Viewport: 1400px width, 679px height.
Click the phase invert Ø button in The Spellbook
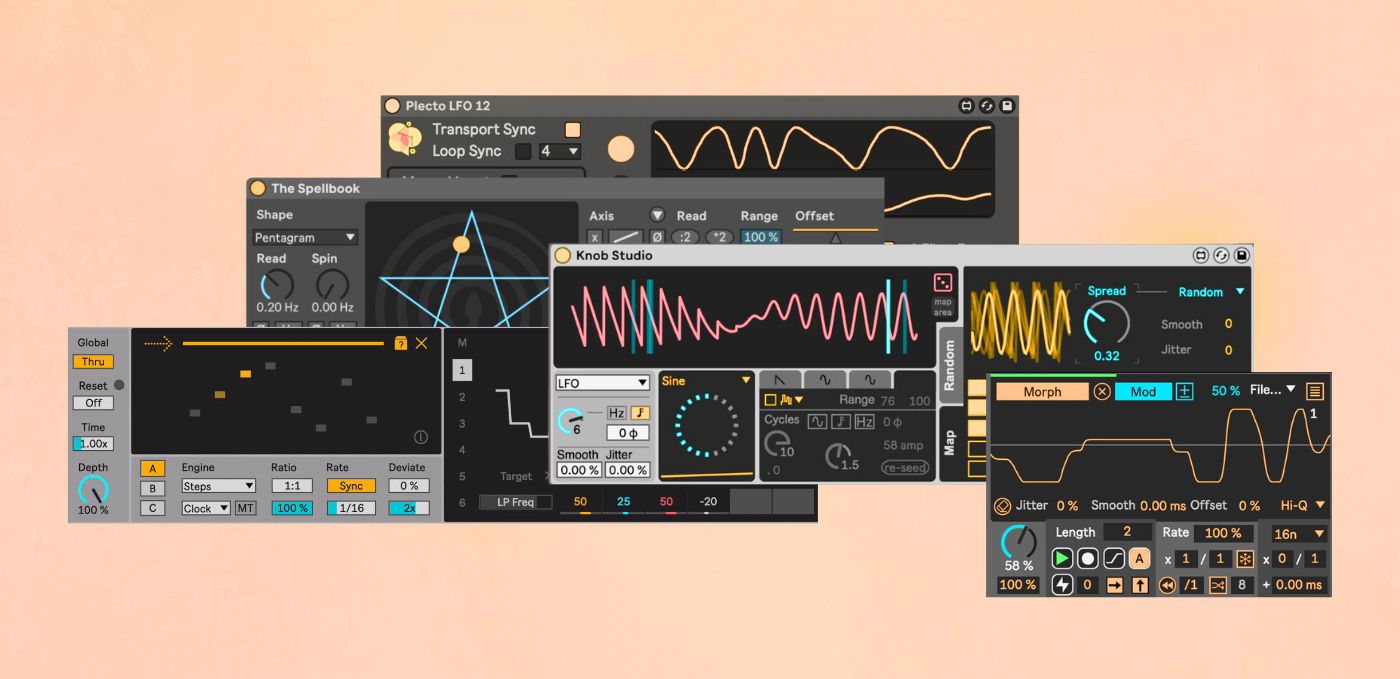[657, 238]
